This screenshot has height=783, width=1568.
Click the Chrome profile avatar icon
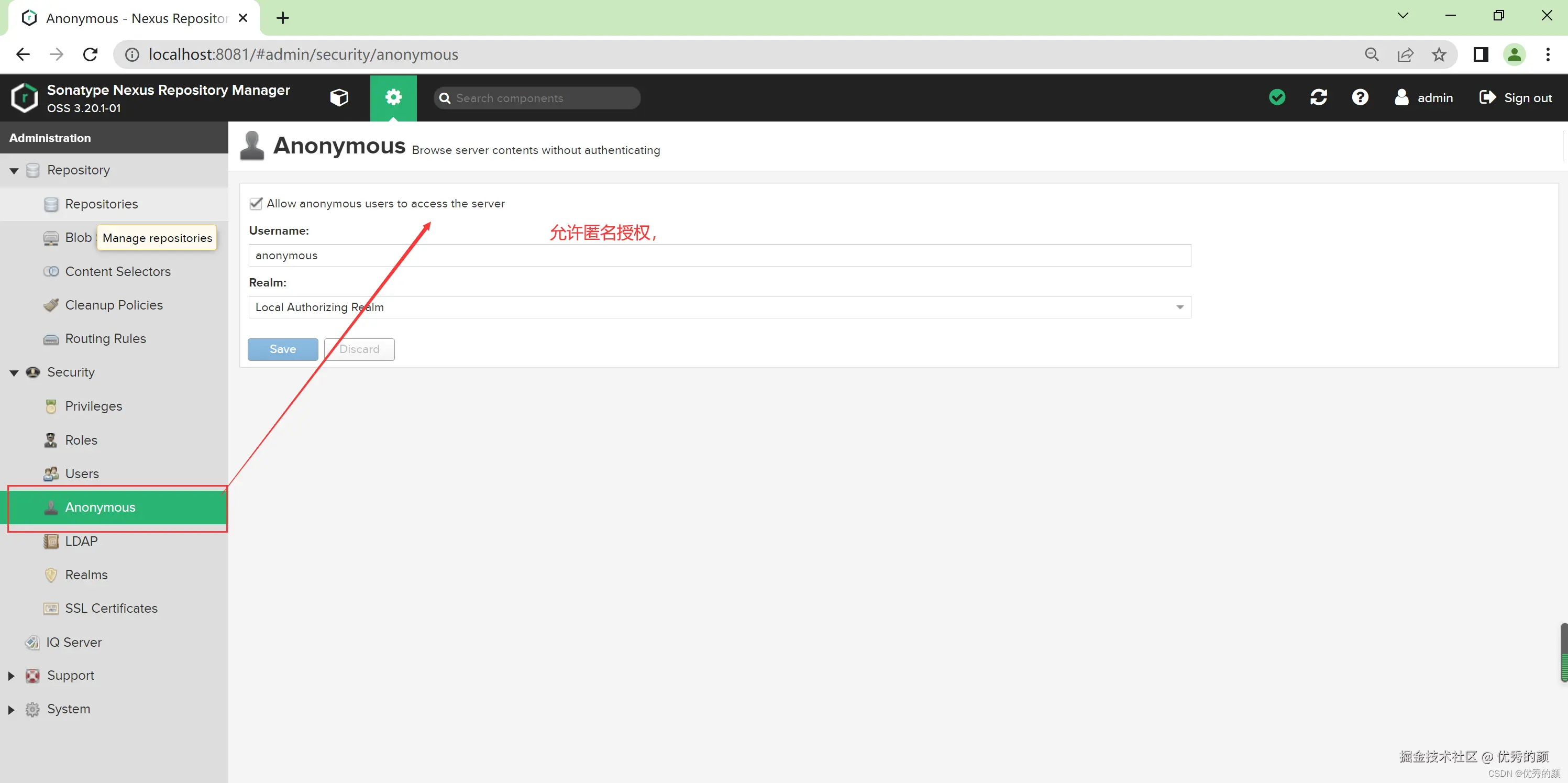(1514, 55)
